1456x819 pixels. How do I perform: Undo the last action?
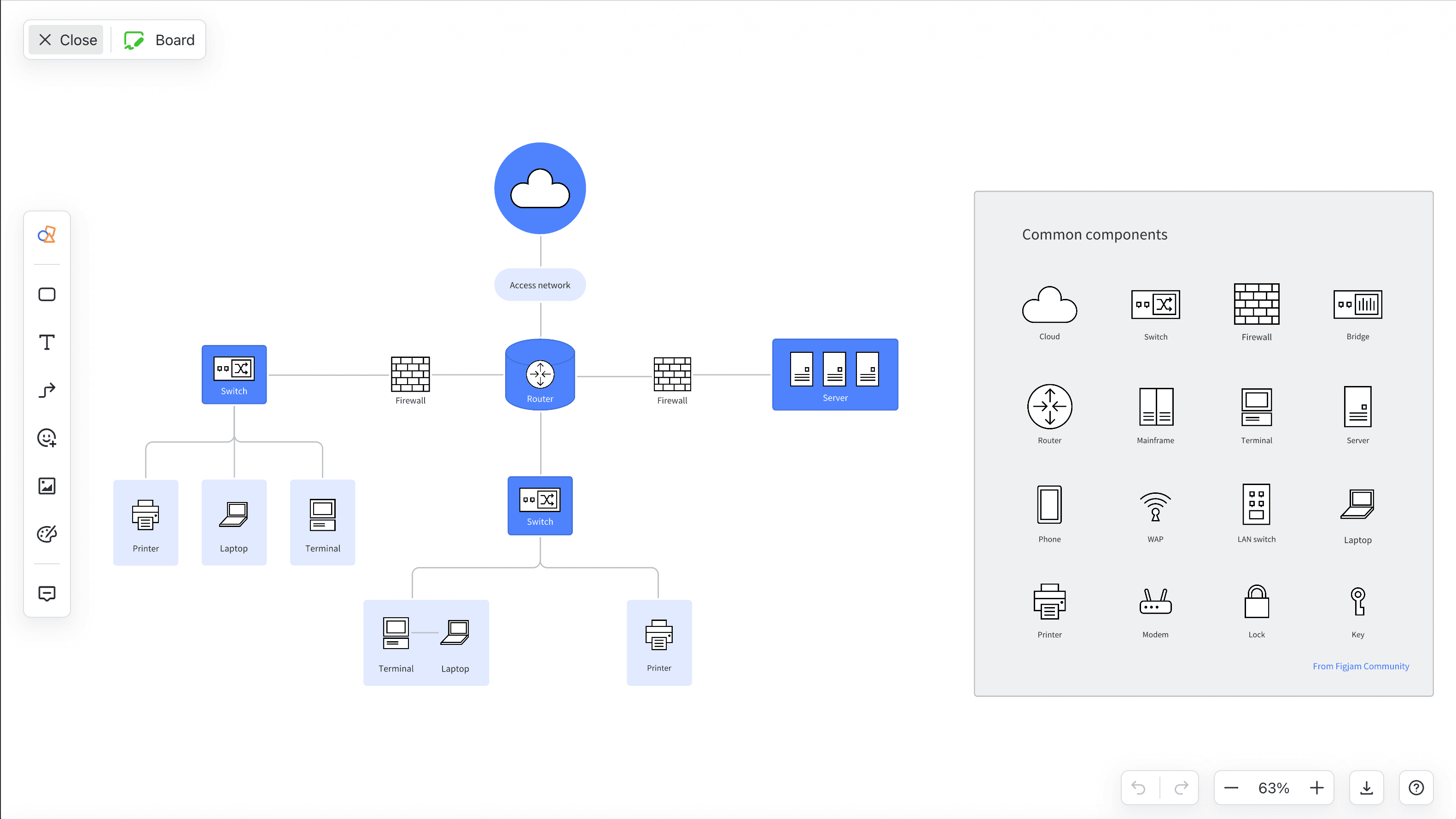point(1139,788)
